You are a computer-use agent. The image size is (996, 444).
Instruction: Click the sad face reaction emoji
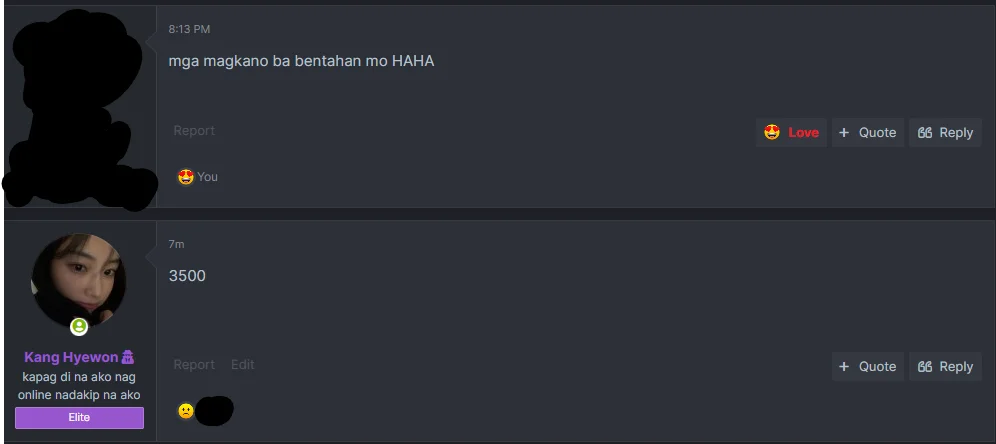click(x=185, y=411)
